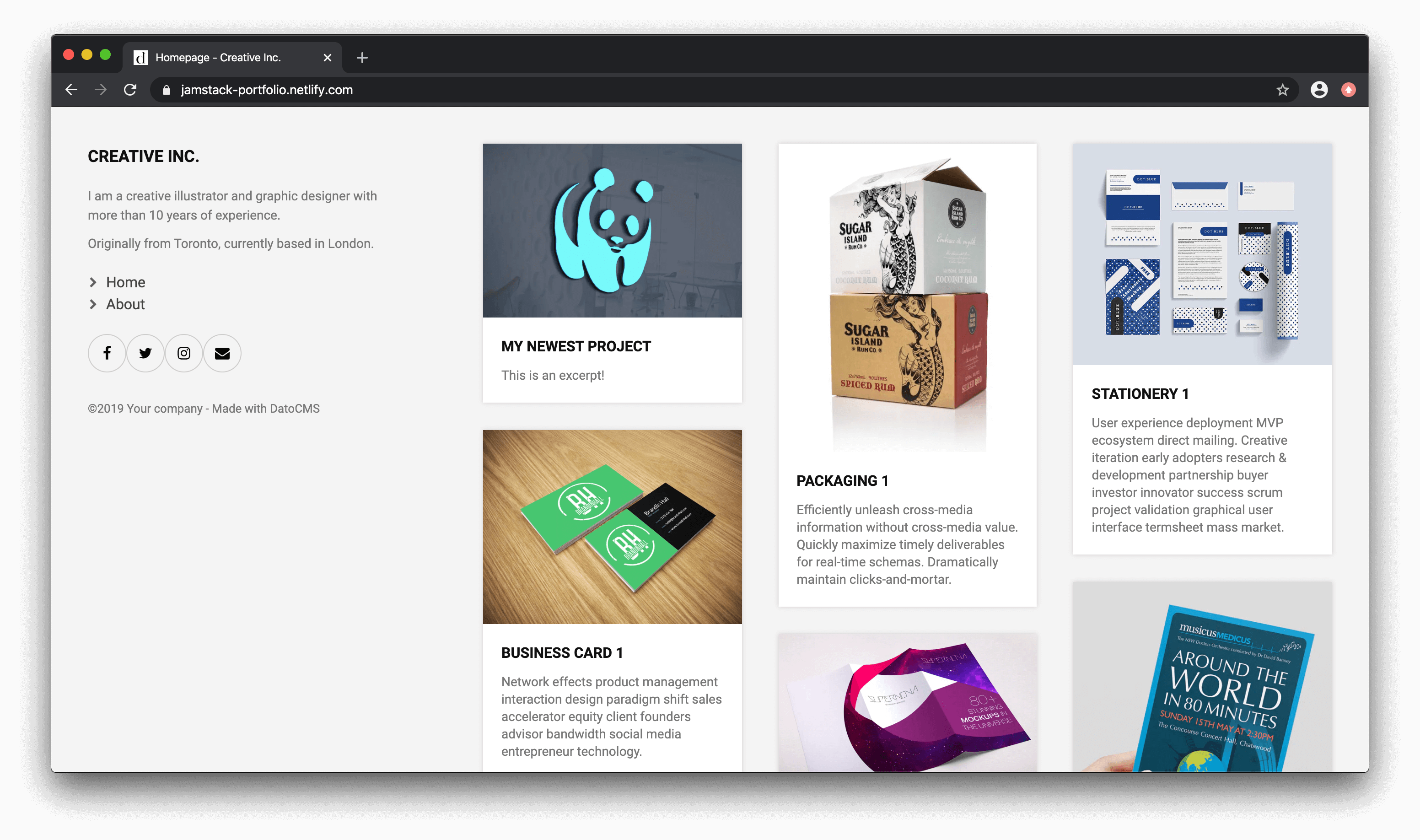
Task: Close the Homepage tab
Action: pos(327,58)
